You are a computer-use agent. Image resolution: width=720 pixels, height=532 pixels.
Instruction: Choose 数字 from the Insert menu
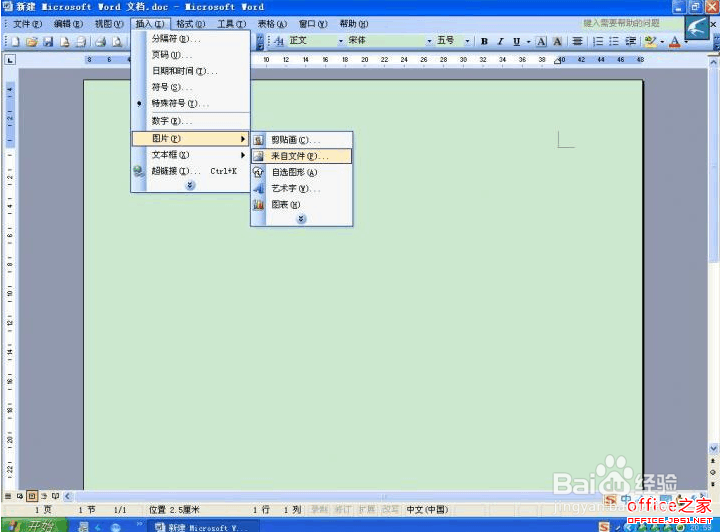(191, 121)
